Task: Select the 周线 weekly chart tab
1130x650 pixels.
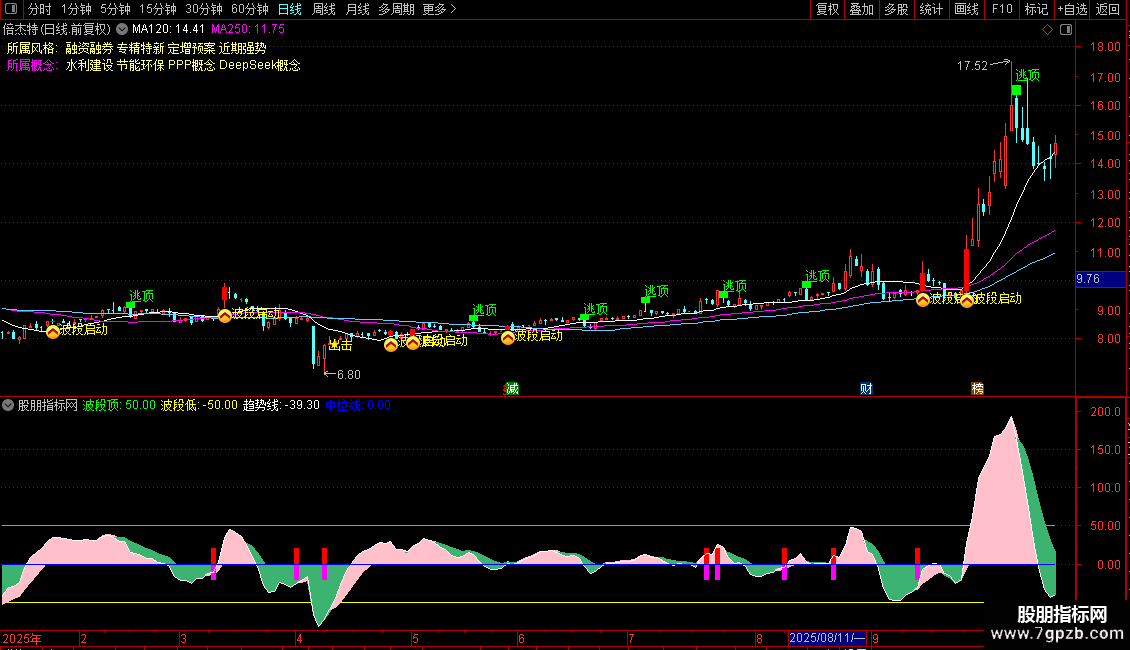Action: pos(324,9)
